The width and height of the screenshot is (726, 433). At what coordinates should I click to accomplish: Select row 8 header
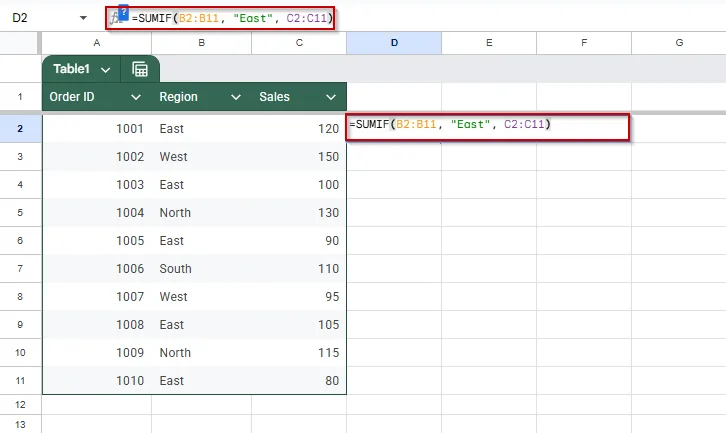20,296
